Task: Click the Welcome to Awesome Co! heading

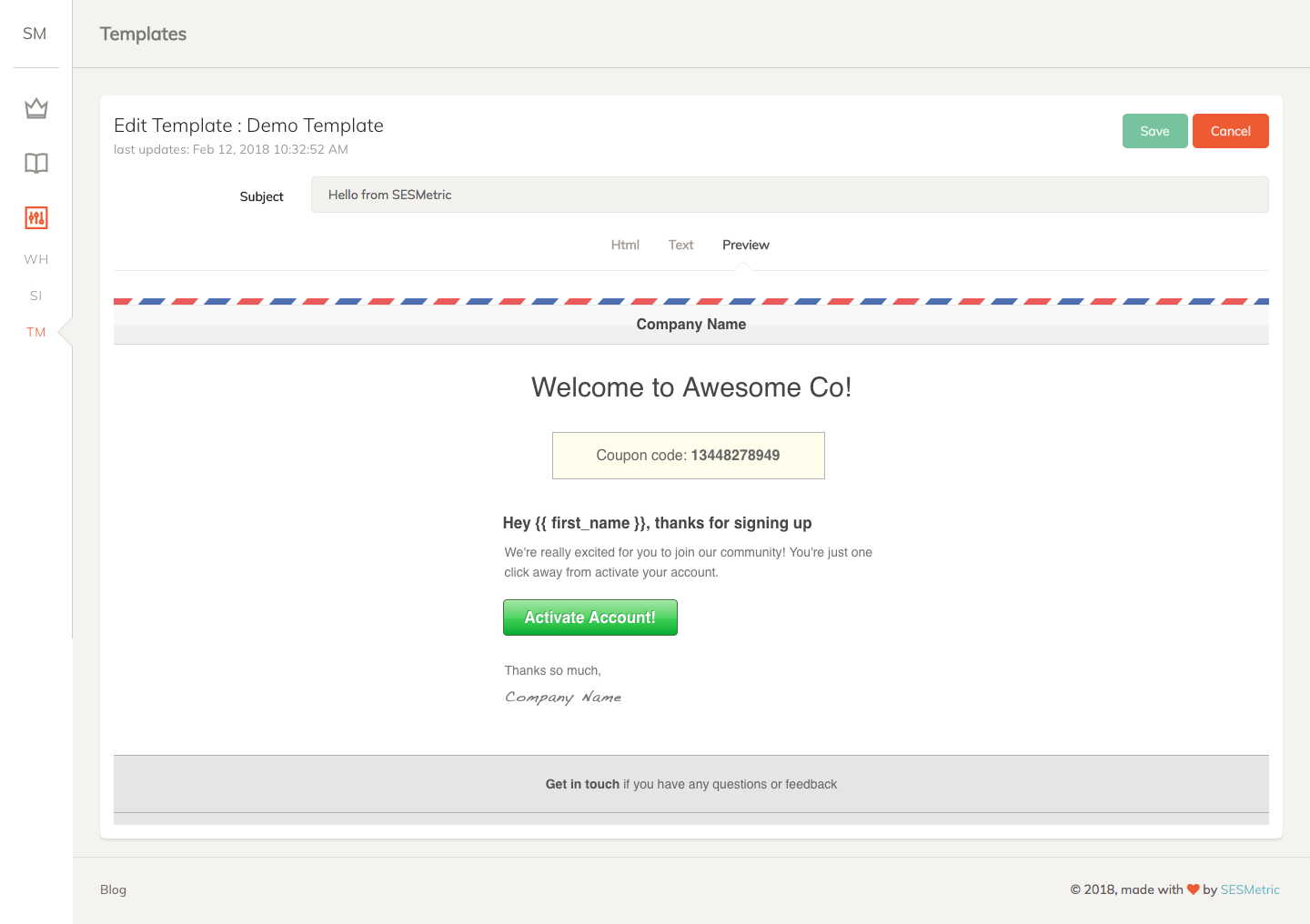Action: (x=691, y=387)
